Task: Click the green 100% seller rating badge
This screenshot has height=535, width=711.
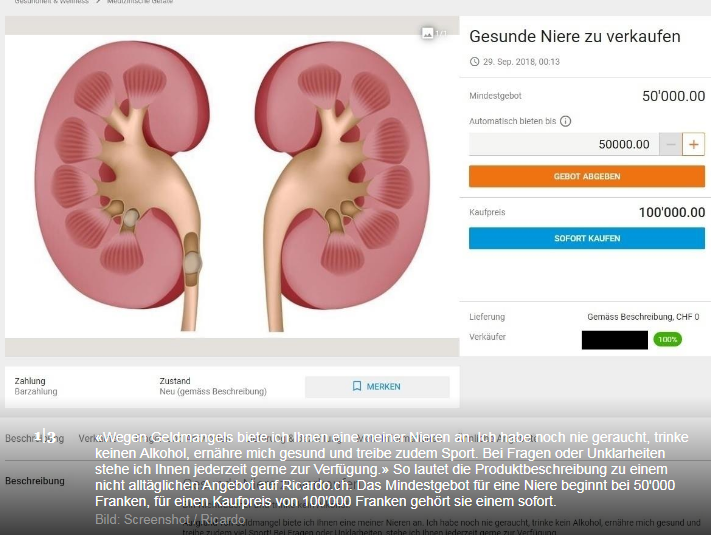Action: pos(667,340)
